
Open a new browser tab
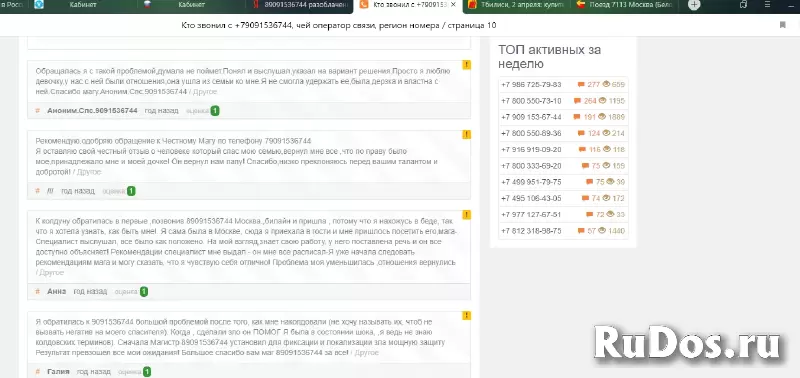[x=694, y=5]
